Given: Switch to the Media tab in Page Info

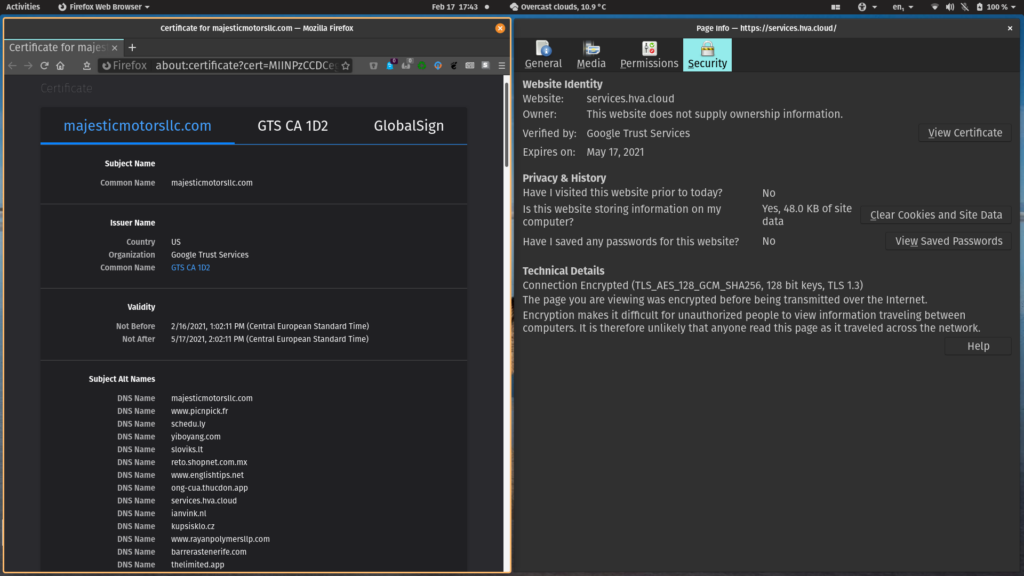Looking at the screenshot, I should click(591, 55).
